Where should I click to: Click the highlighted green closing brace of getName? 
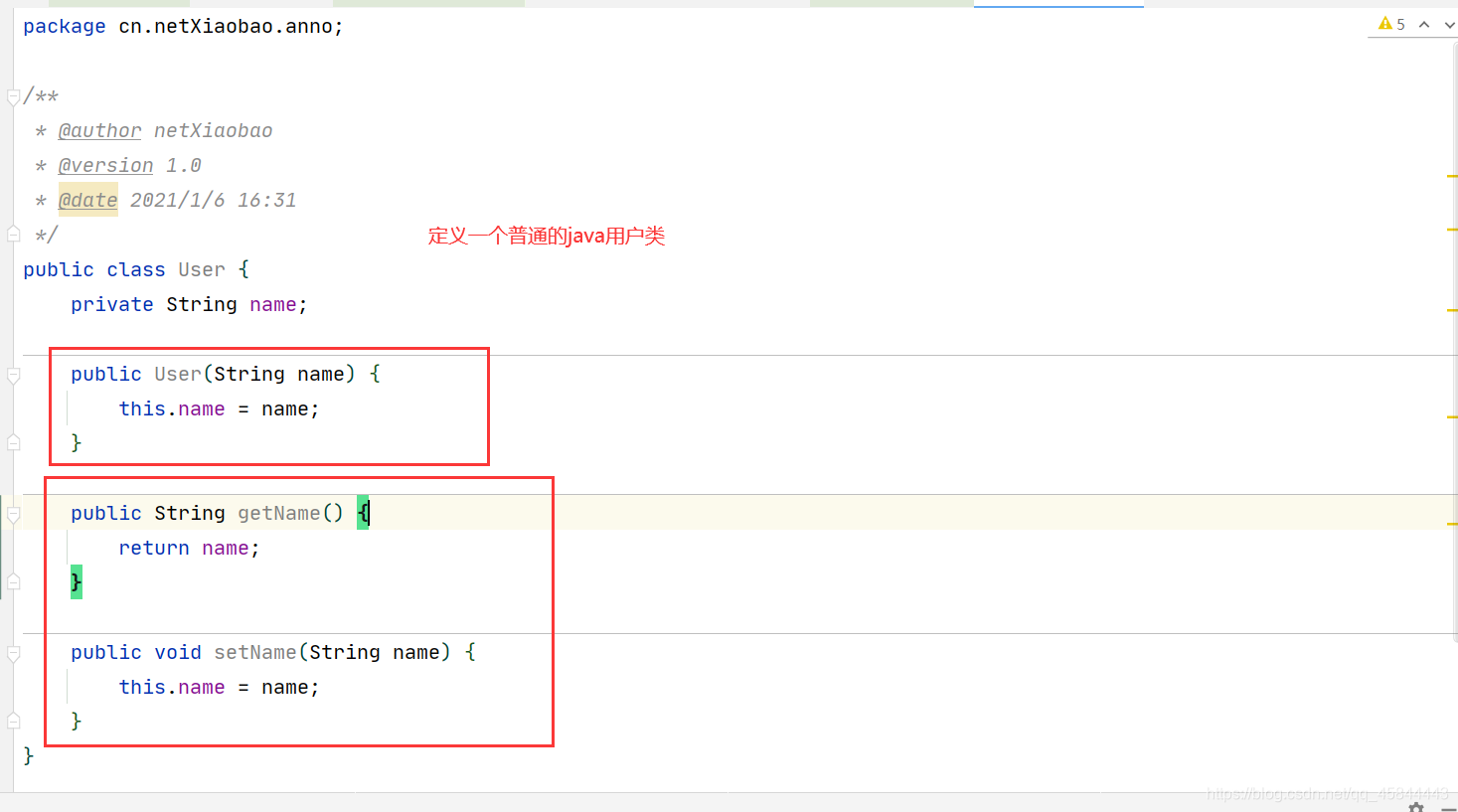click(77, 582)
